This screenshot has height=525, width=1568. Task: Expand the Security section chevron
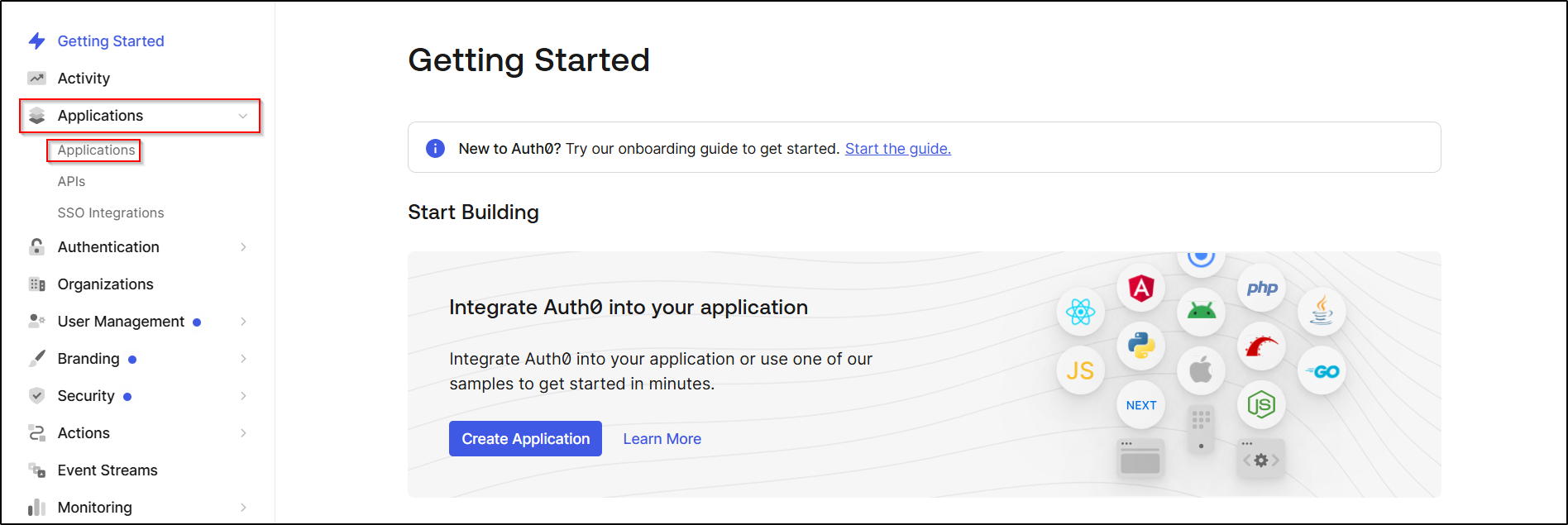(243, 395)
